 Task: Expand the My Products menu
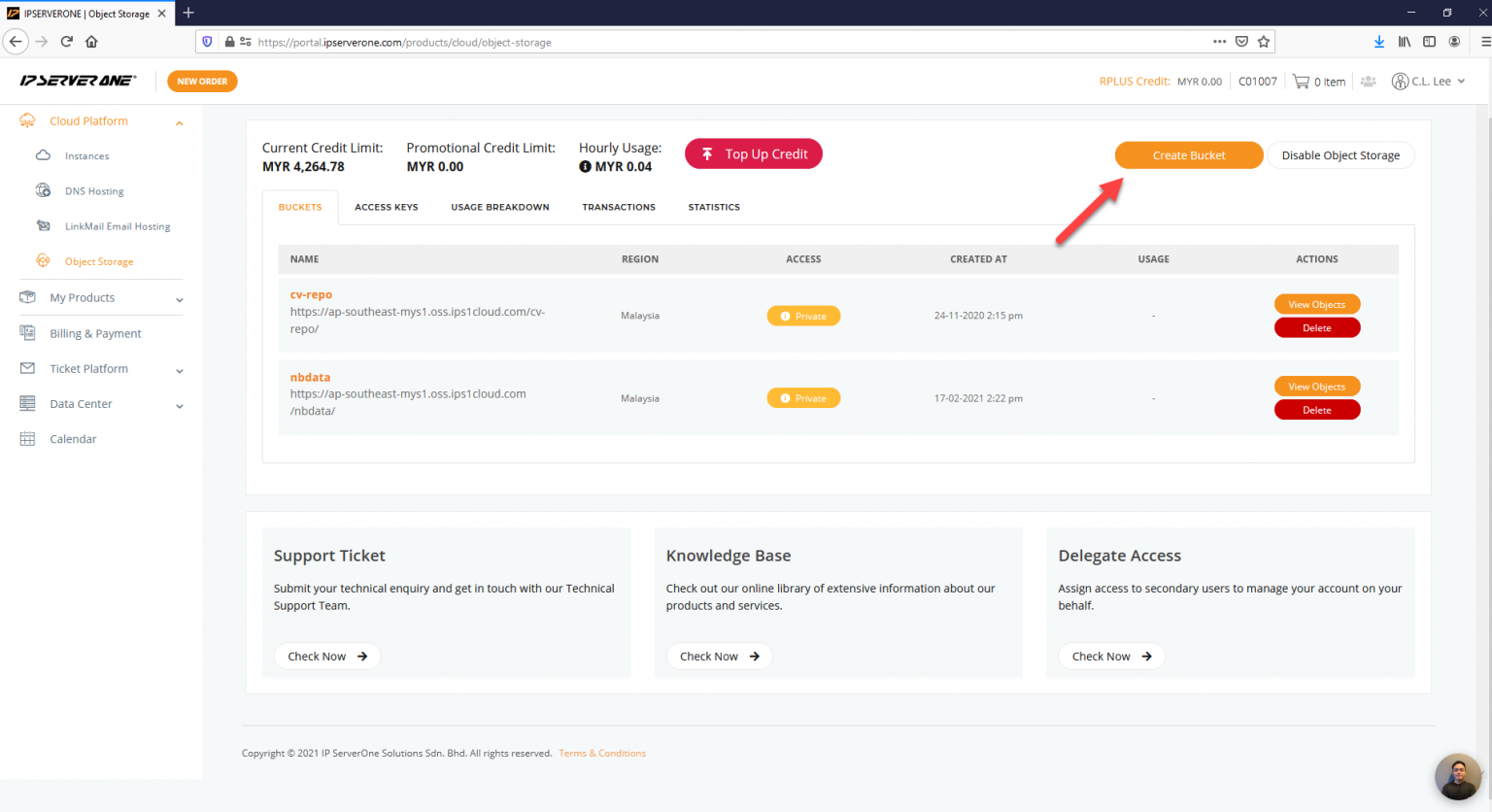(x=179, y=299)
